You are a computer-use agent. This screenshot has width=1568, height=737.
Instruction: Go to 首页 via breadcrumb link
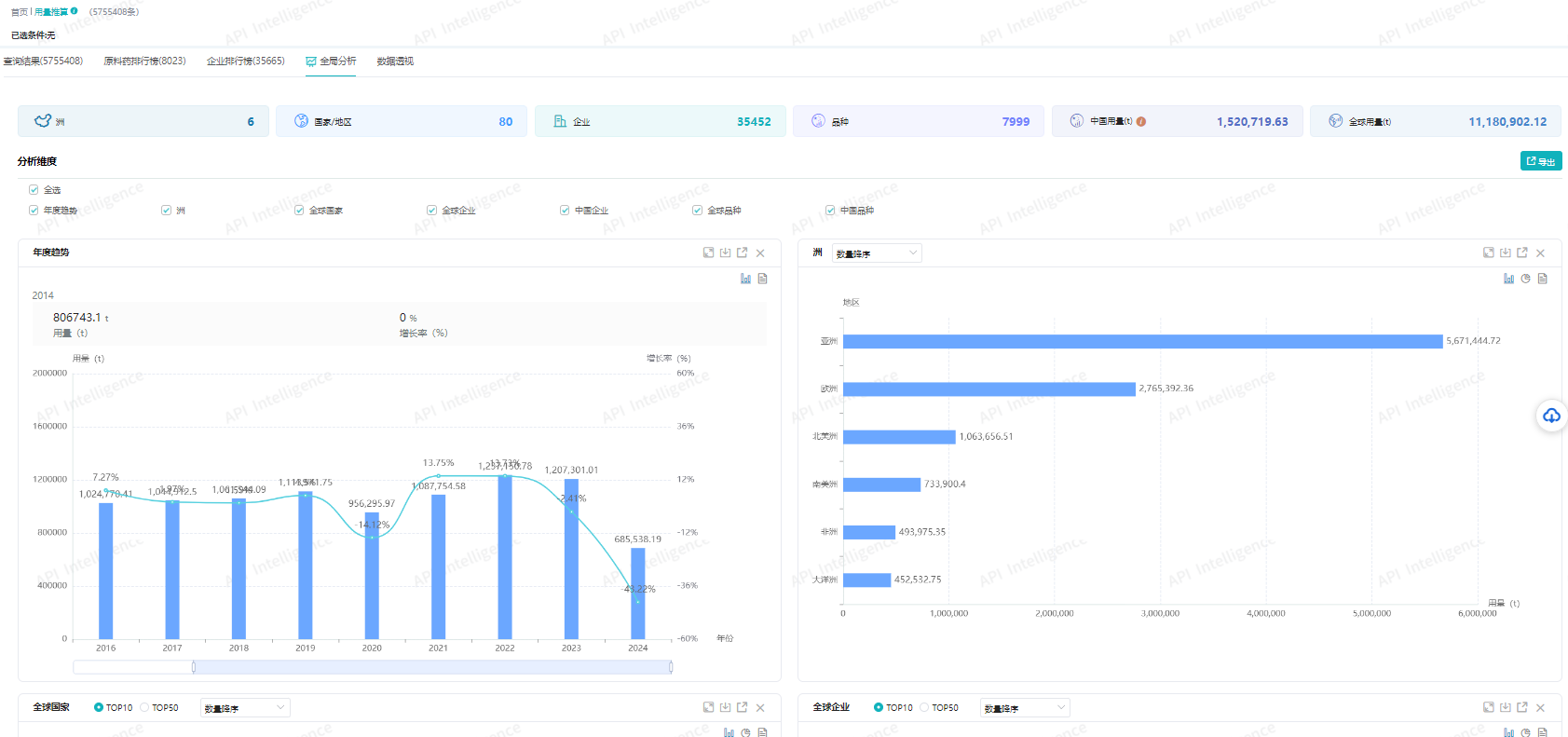click(19, 12)
